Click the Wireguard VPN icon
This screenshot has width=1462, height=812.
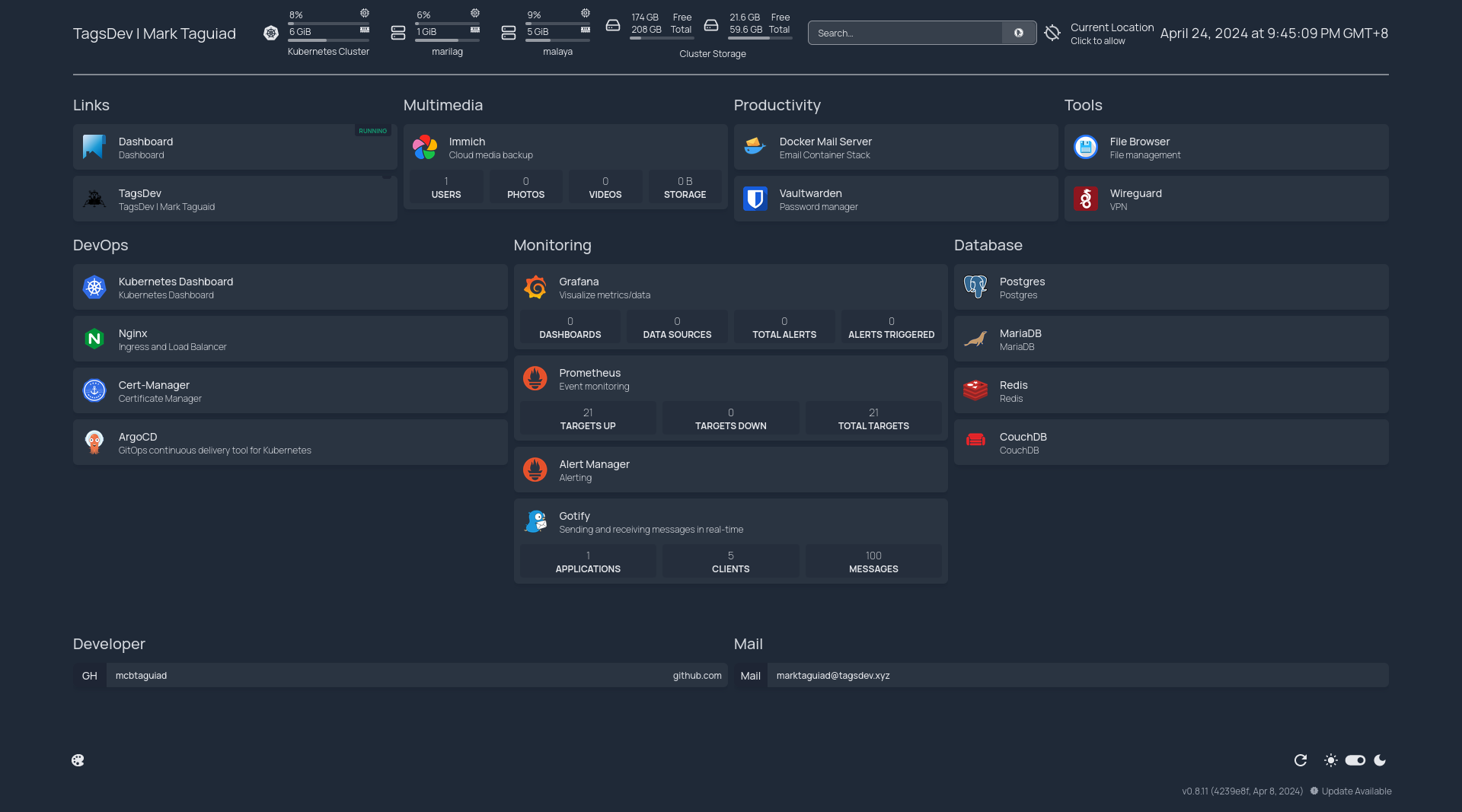click(1085, 199)
